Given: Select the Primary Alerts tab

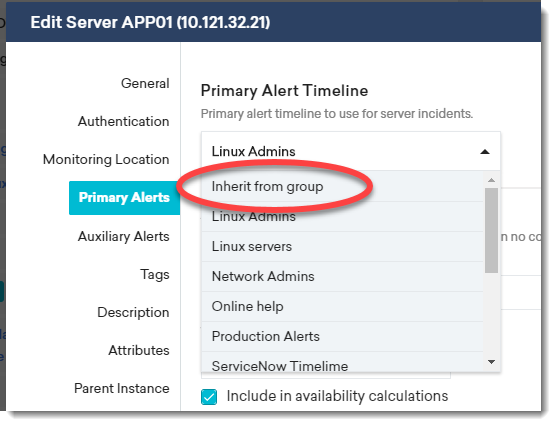Looking at the screenshot, I should tap(124, 198).
